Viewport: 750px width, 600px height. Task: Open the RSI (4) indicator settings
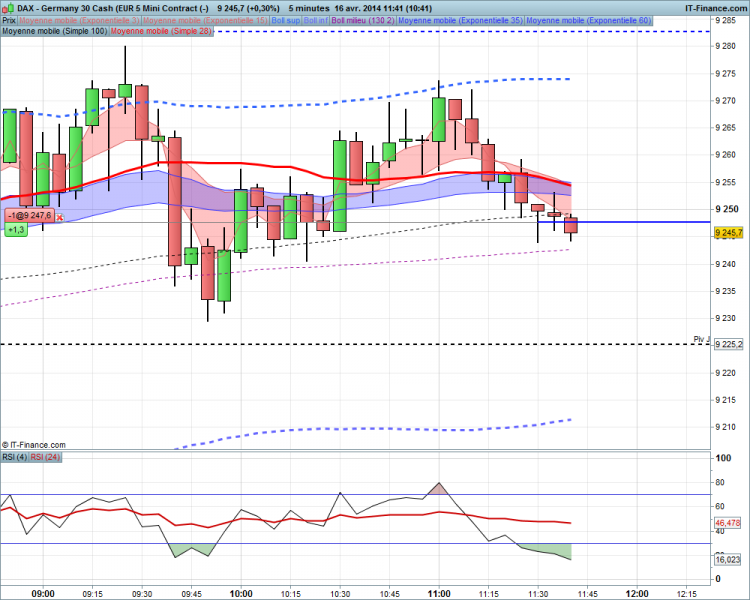pos(15,457)
